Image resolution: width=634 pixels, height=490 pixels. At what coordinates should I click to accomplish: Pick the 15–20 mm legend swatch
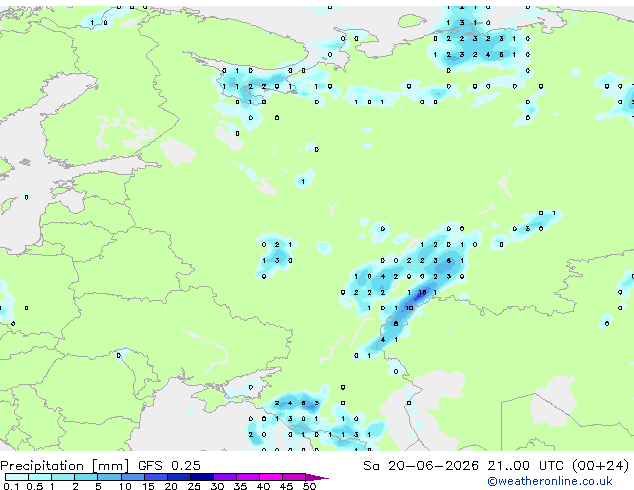[x=155, y=477]
